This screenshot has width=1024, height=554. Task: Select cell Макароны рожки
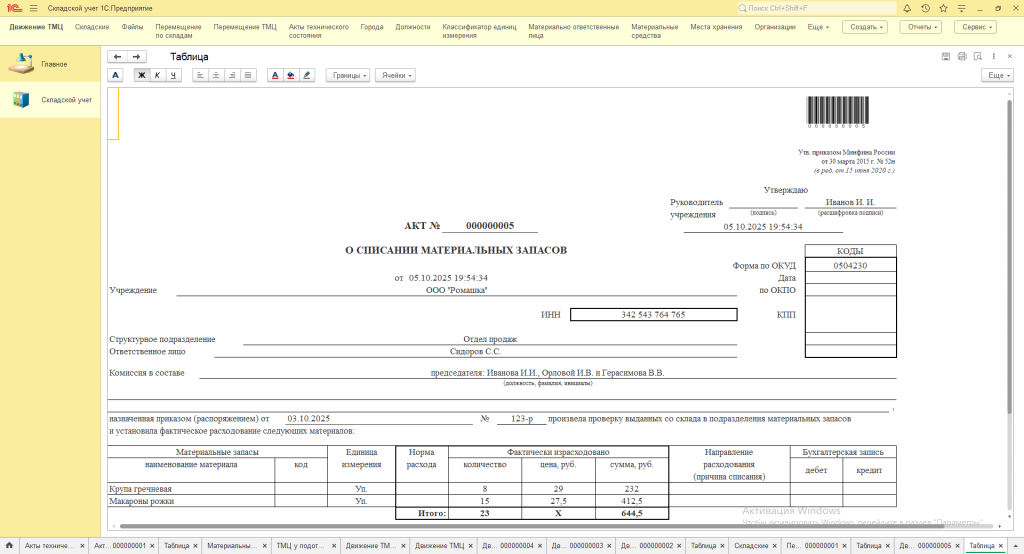[x=191, y=501]
